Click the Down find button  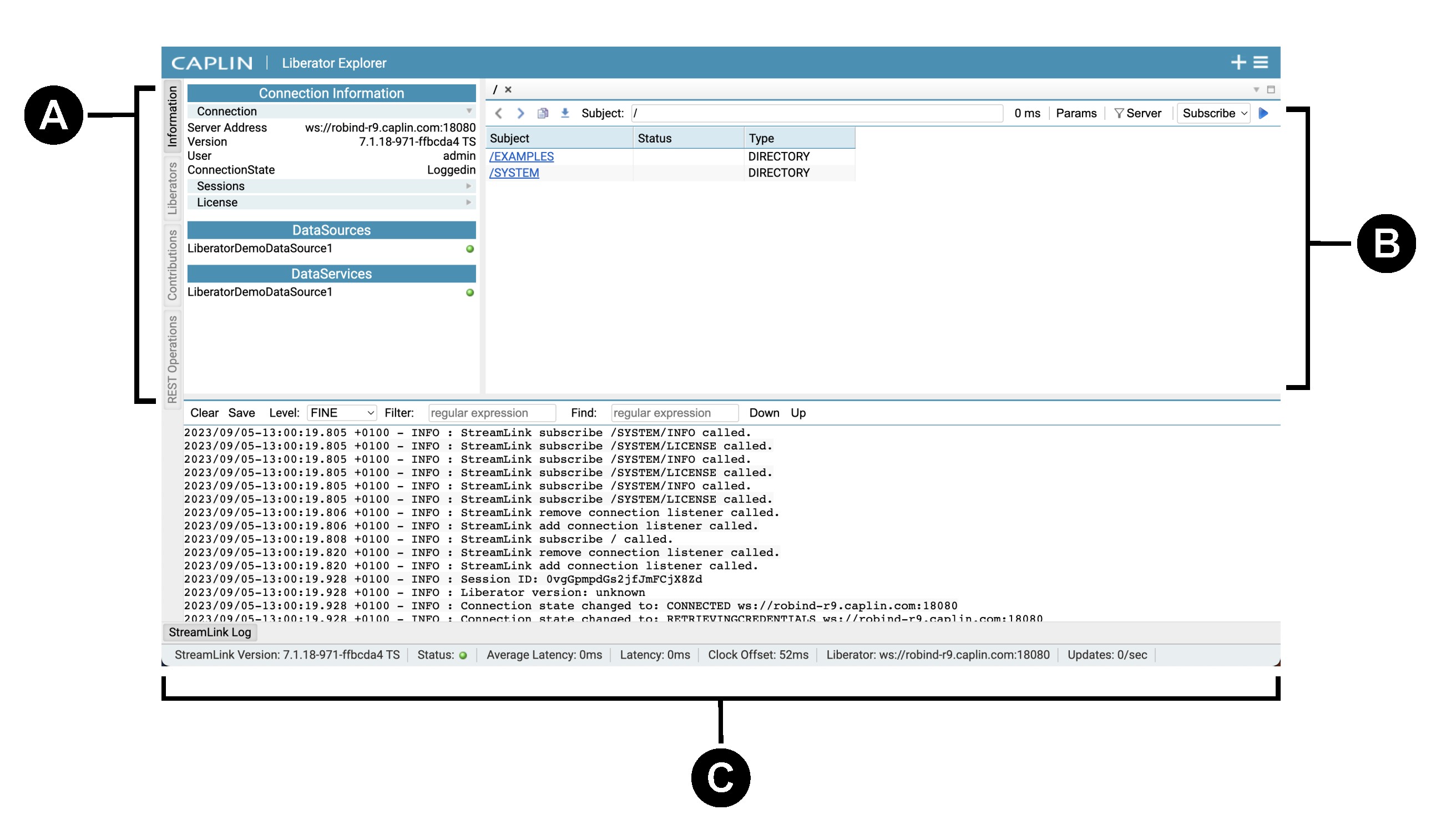click(x=763, y=413)
